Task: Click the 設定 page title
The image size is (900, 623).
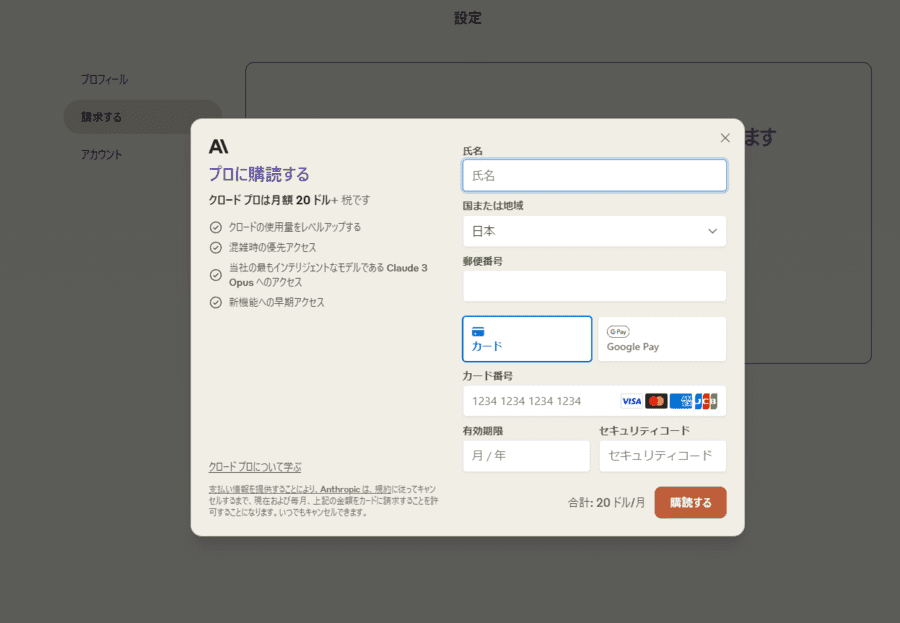Action: 468,18
